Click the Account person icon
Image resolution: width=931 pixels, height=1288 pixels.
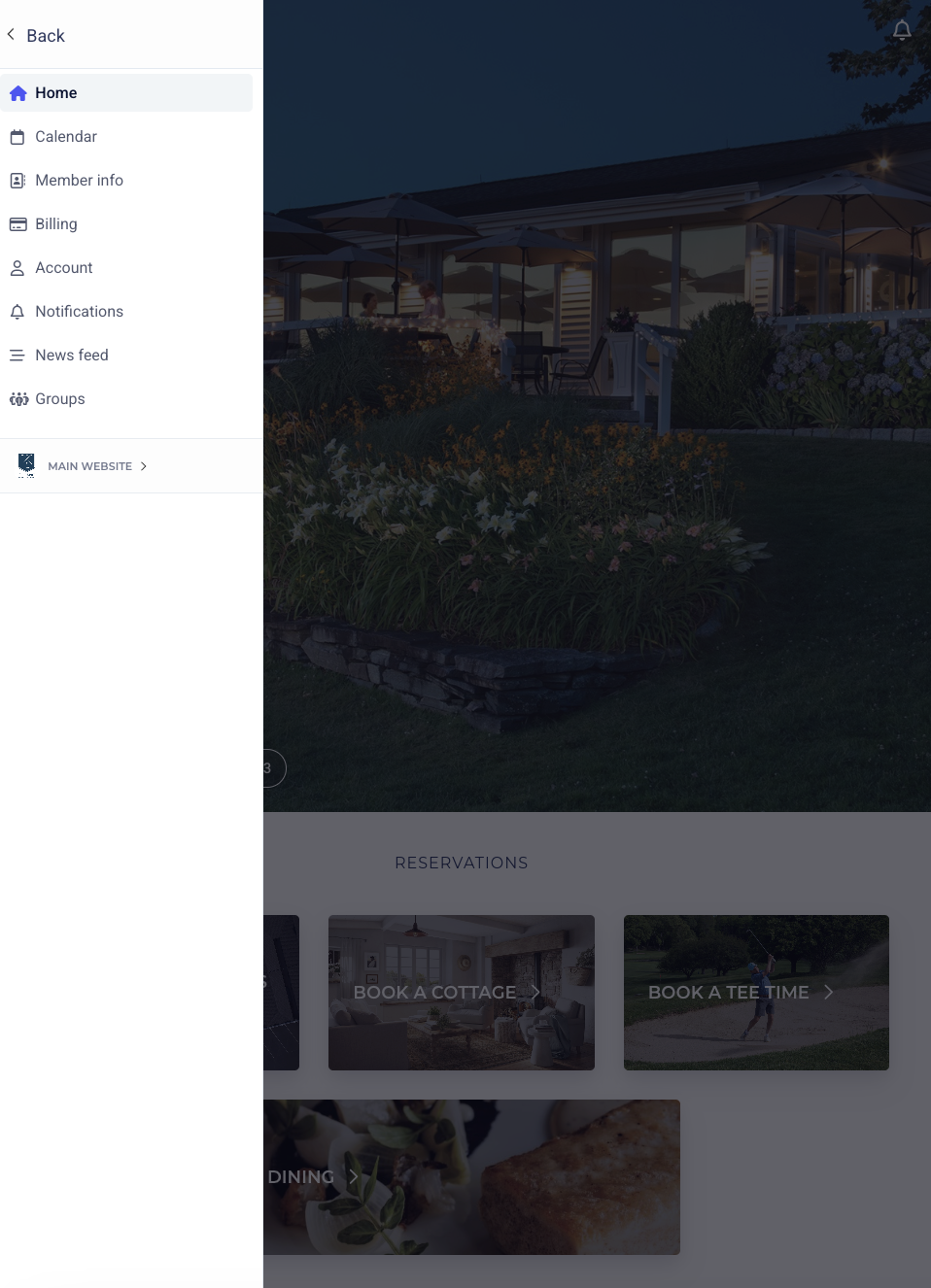point(17,268)
